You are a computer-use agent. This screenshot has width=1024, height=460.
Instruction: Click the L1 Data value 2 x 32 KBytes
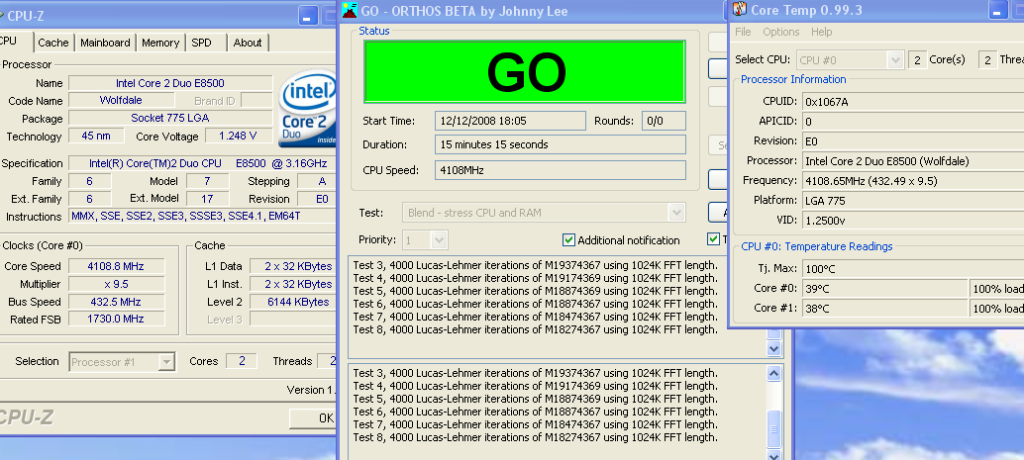293,266
